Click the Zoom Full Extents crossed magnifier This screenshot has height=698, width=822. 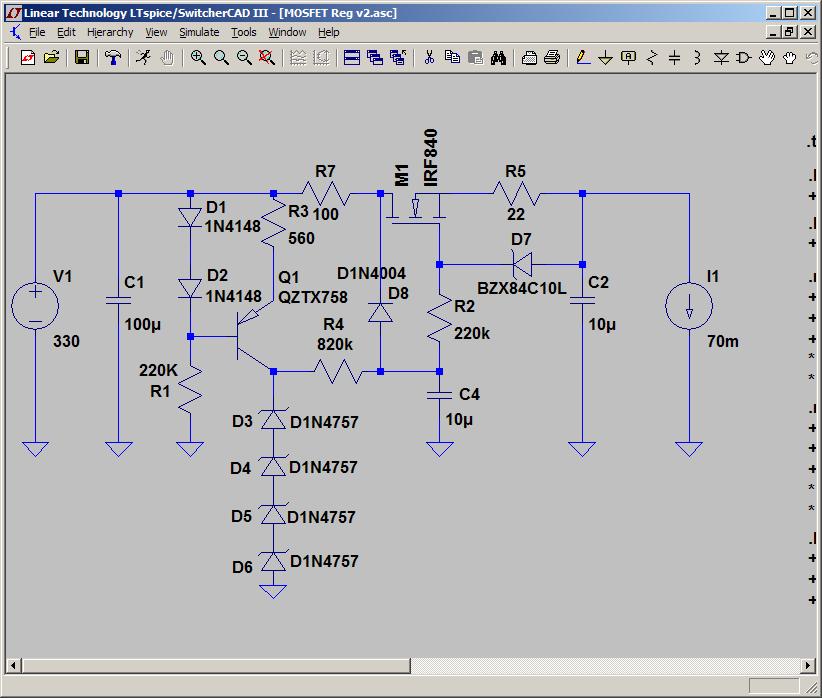267,57
